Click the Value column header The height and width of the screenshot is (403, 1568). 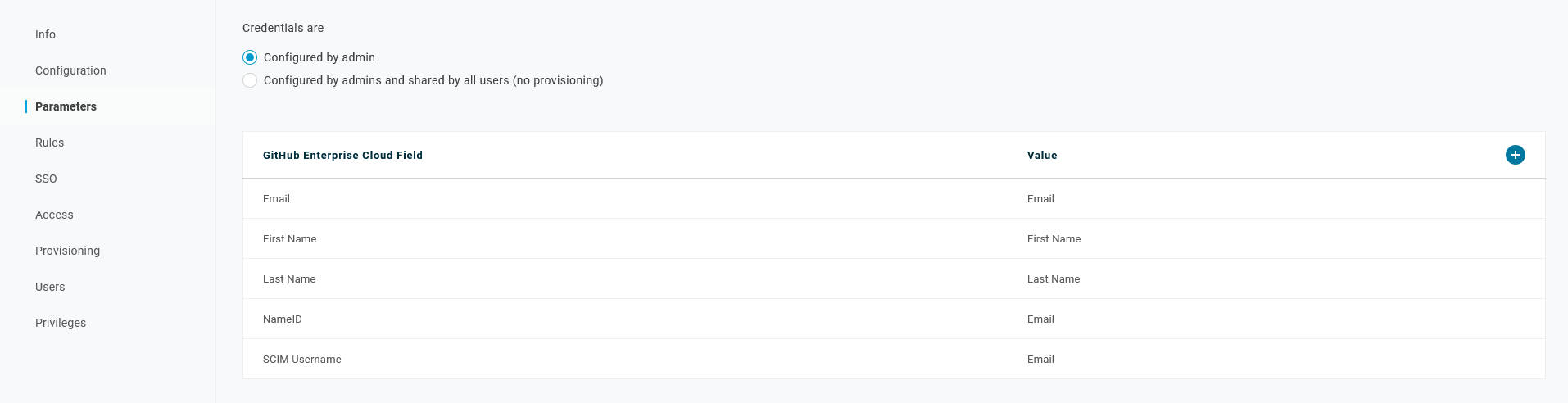(x=1042, y=156)
